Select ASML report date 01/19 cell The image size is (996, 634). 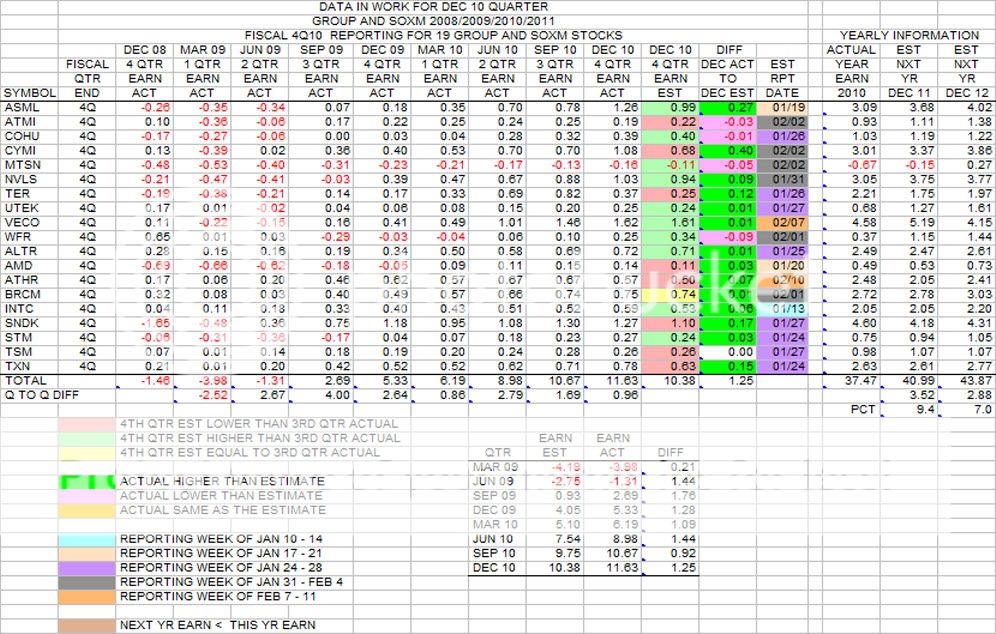pyautogui.click(x=782, y=106)
